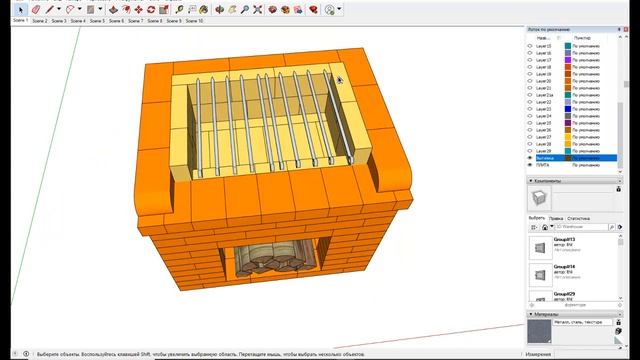Toggle visibility of Layer21

pyautogui.click(x=530, y=88)
